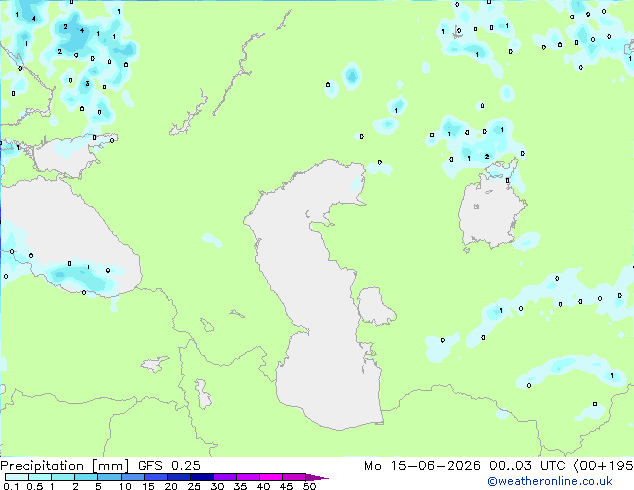Click the Precipitation [mm] title text

point(64,466)
